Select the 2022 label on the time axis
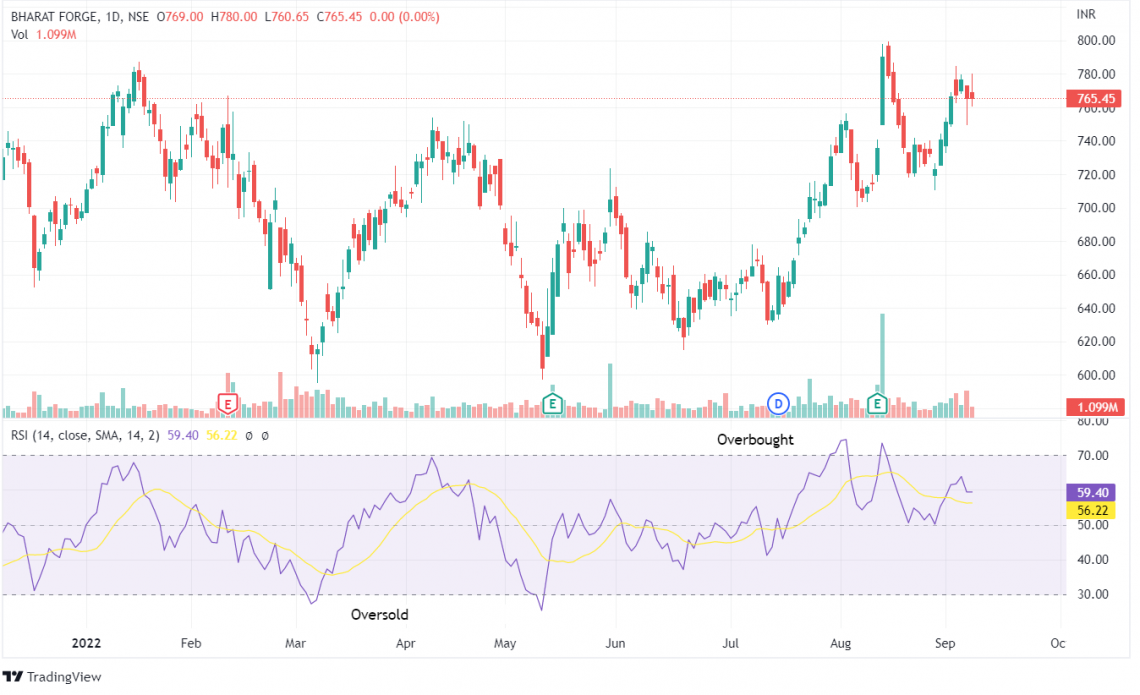This screenshot has width=1140, height=695. click(86, 644)
